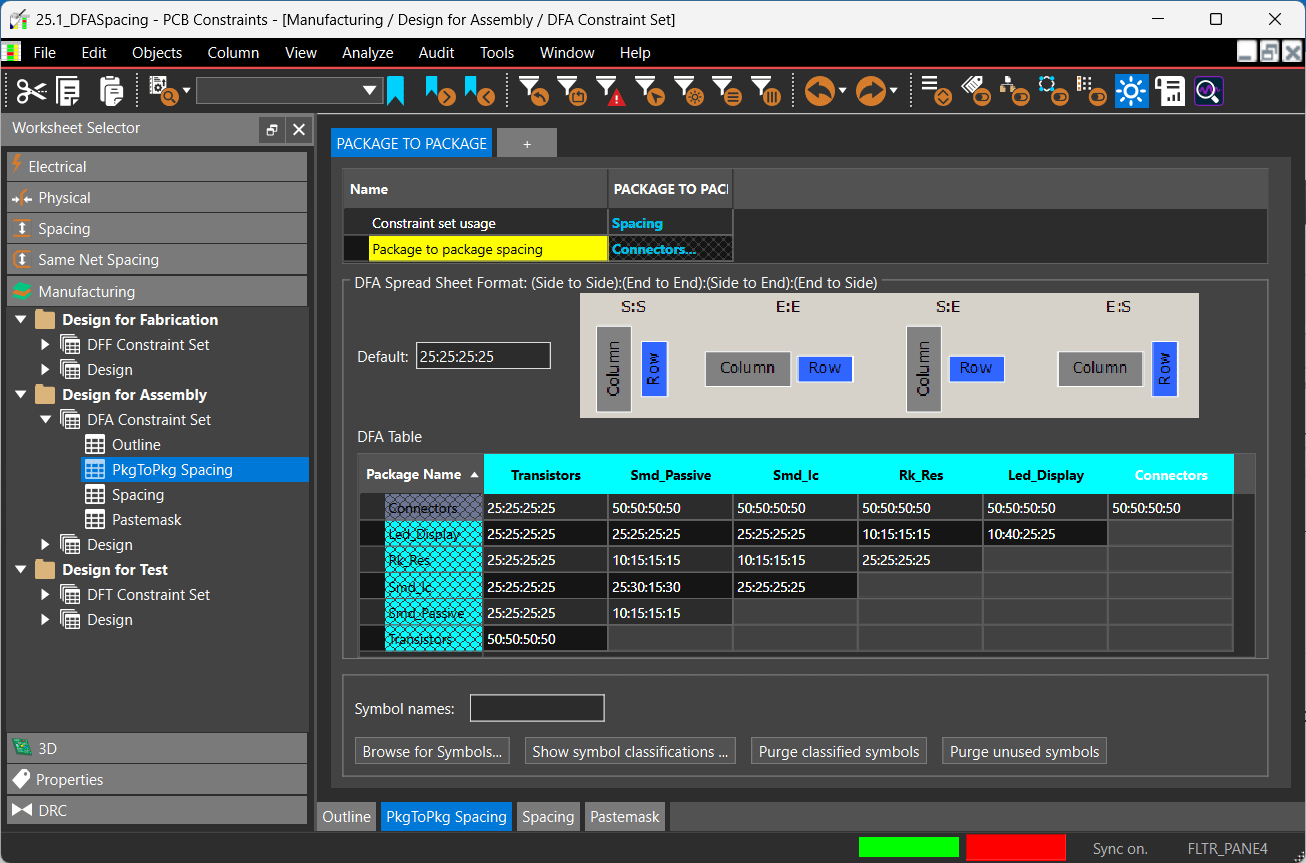Image resolution: width=1306 pixels, height=863 pixels.
Task: Click the green status indicator in status bar
Action: [908, 848]
